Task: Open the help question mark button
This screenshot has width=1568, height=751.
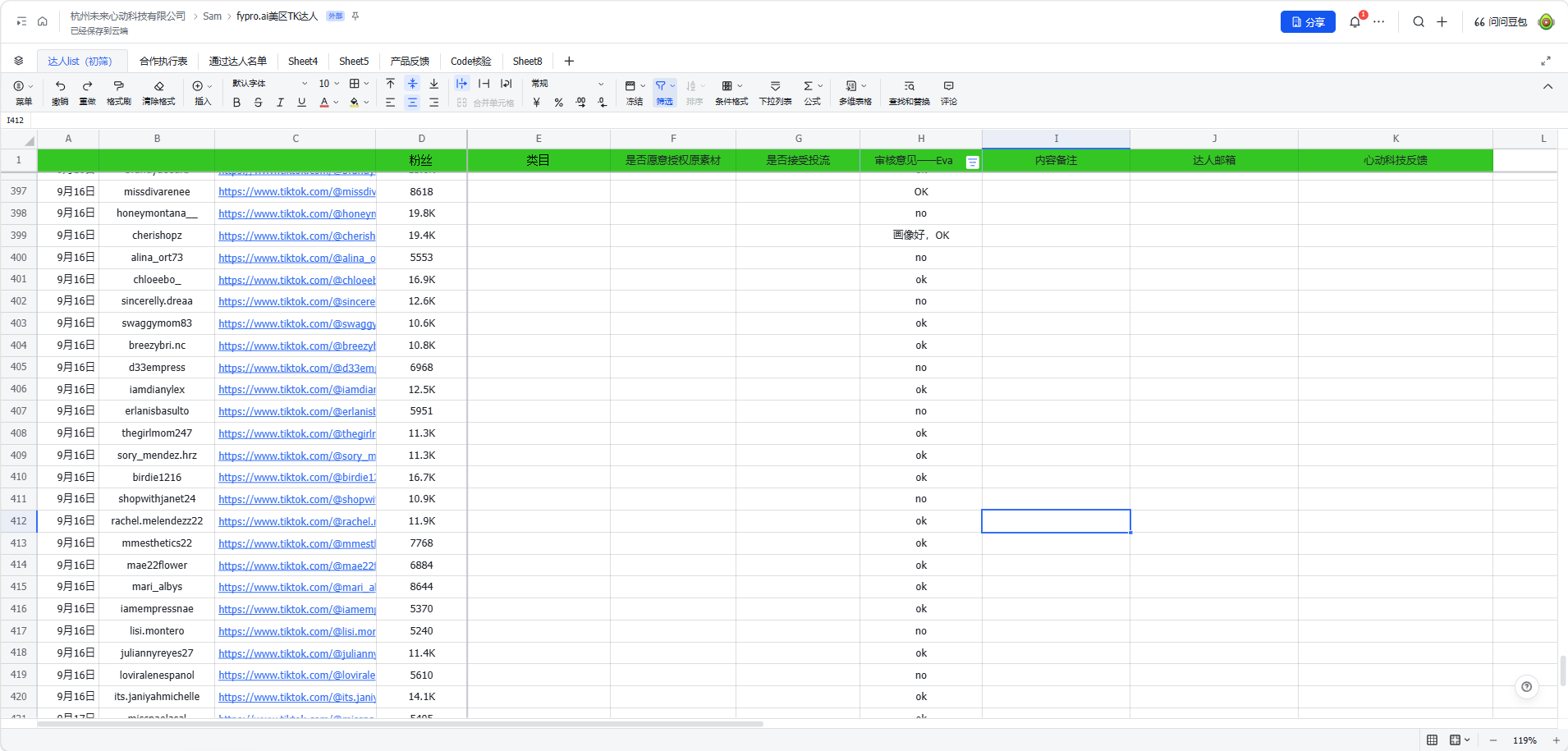Action: [x=1526, y=687]
